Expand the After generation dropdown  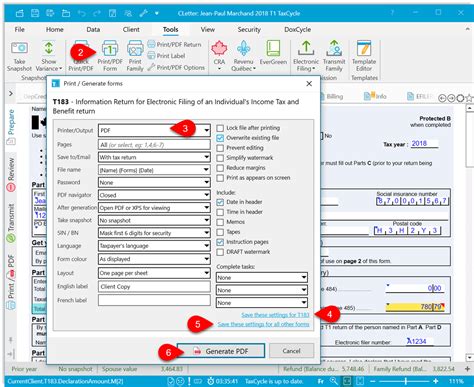[x=154, y=208]
